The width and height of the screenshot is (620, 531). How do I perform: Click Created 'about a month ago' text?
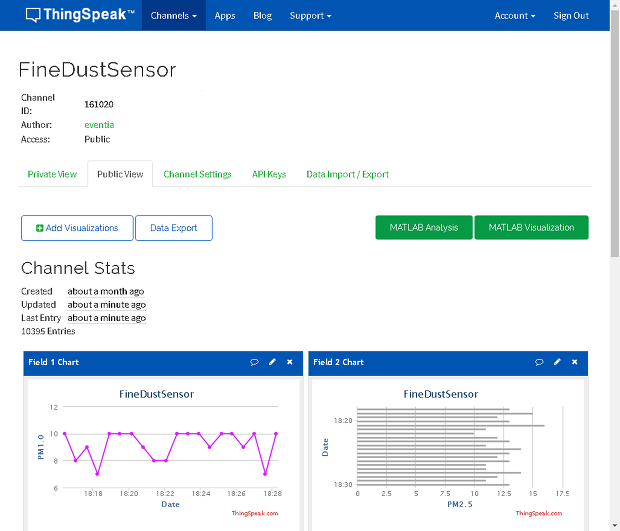[x=106, y=291]
